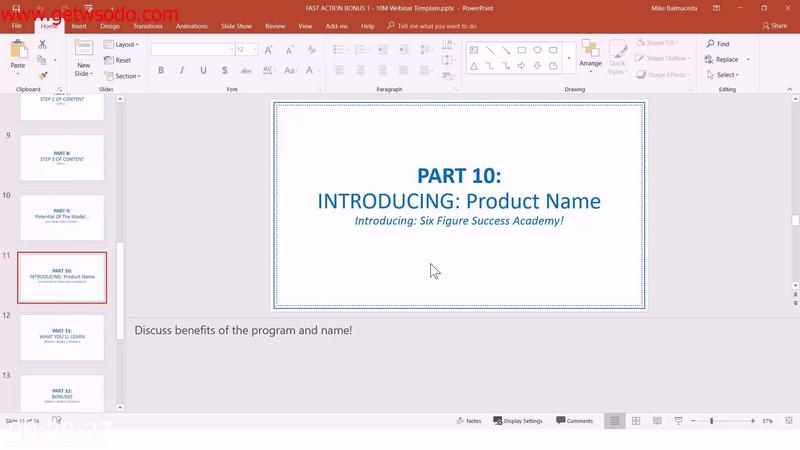Click the Find button

[718, 44]
